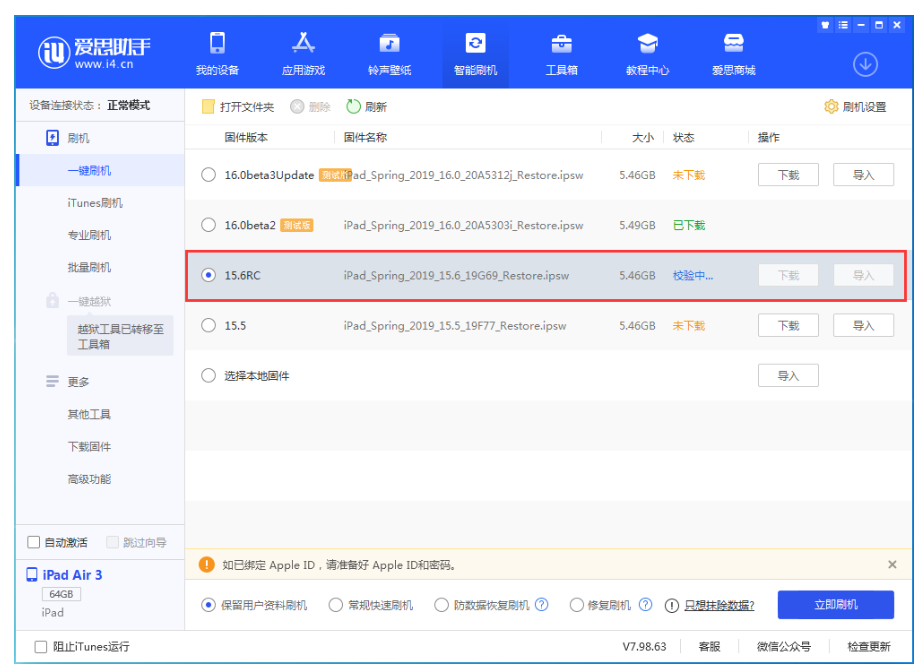Screen dimensions: 919x670
Task: Open the 工具箱 toolbox
Action: pyautogui.click(x=561, y=44)
